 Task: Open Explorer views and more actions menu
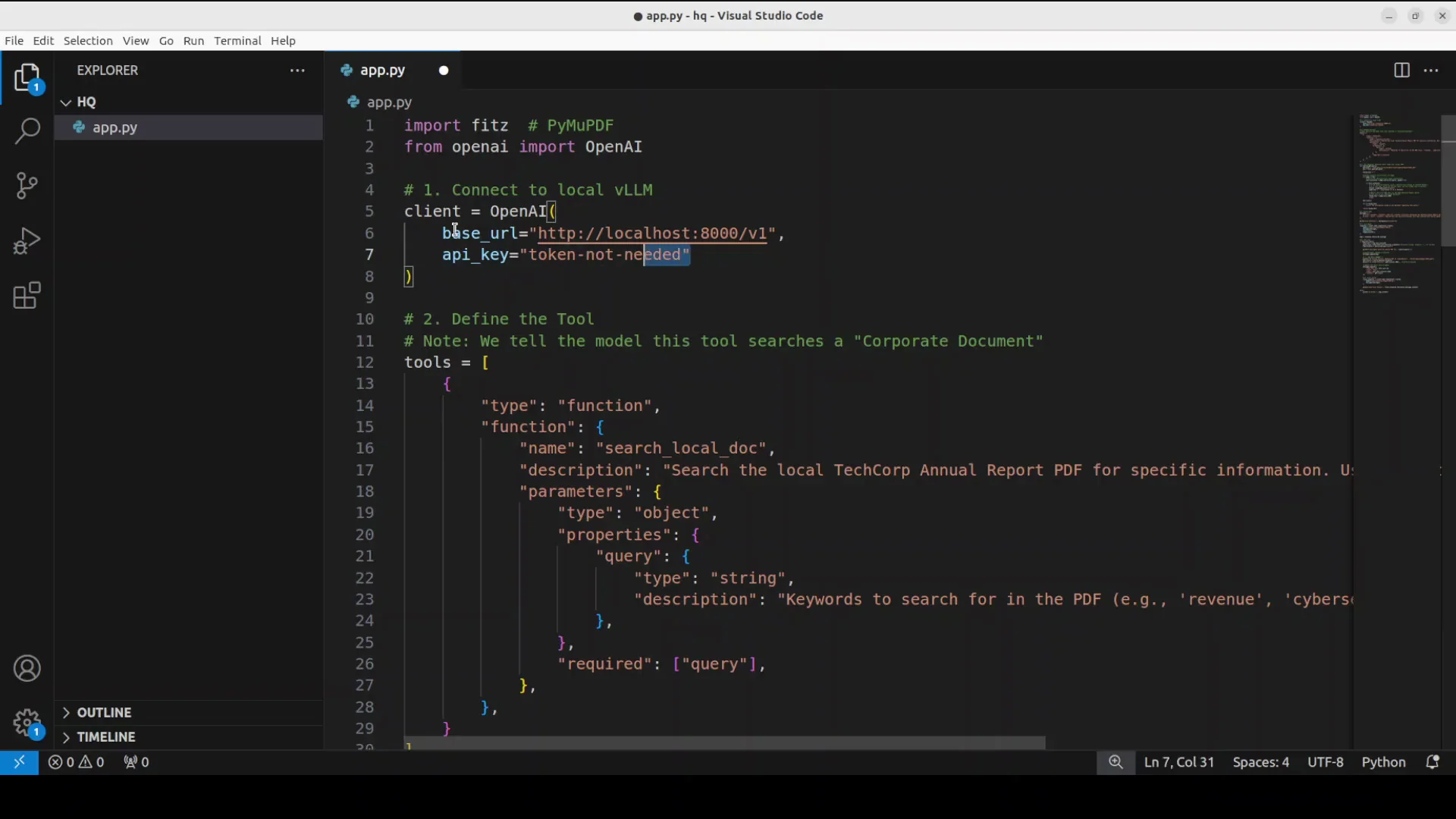tap(297, 71)
